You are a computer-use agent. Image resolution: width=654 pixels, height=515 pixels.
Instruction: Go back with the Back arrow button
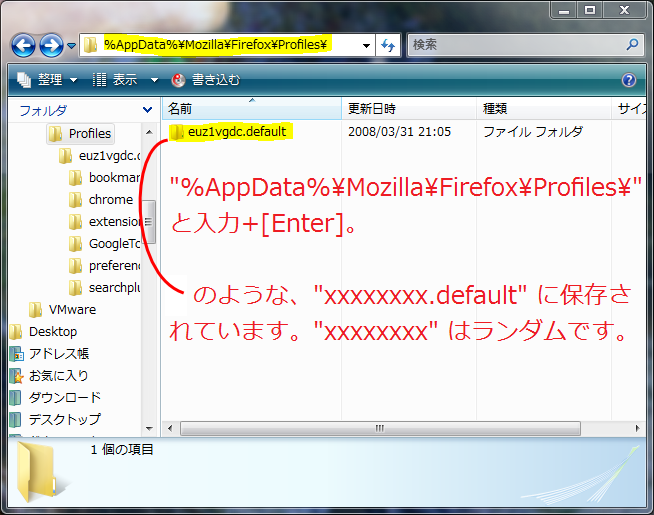[23, 45]
